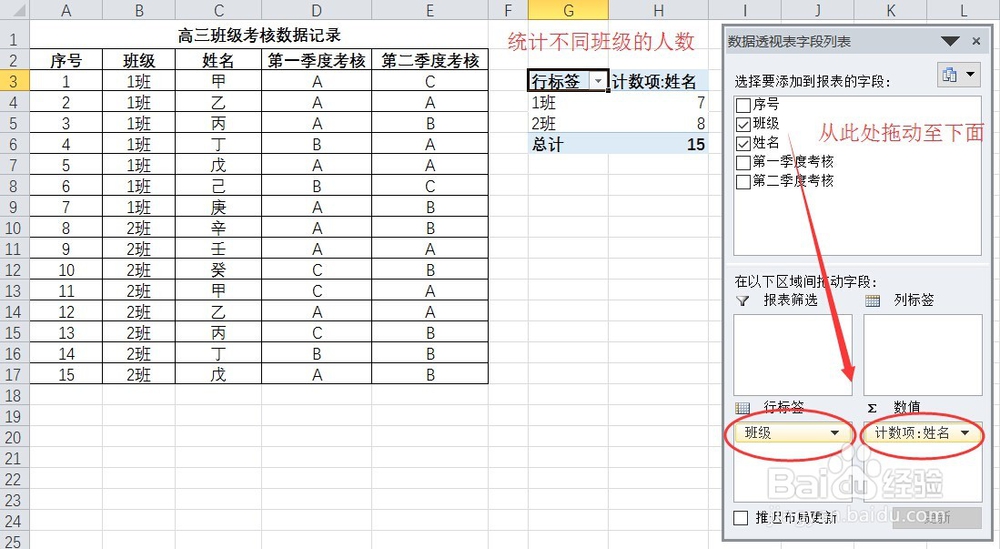The image size is (1000, 549).
Task: Open the 行标签 filter dropdown in pivot table
Action: [x=598, y=82]
